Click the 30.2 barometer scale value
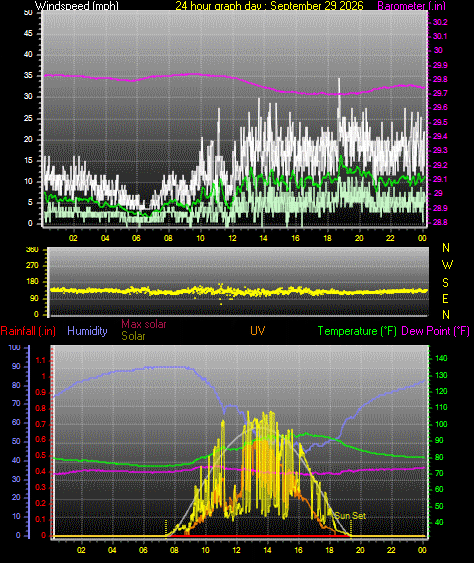The width and height of the screenshot is (474, 563). (440, 22)
